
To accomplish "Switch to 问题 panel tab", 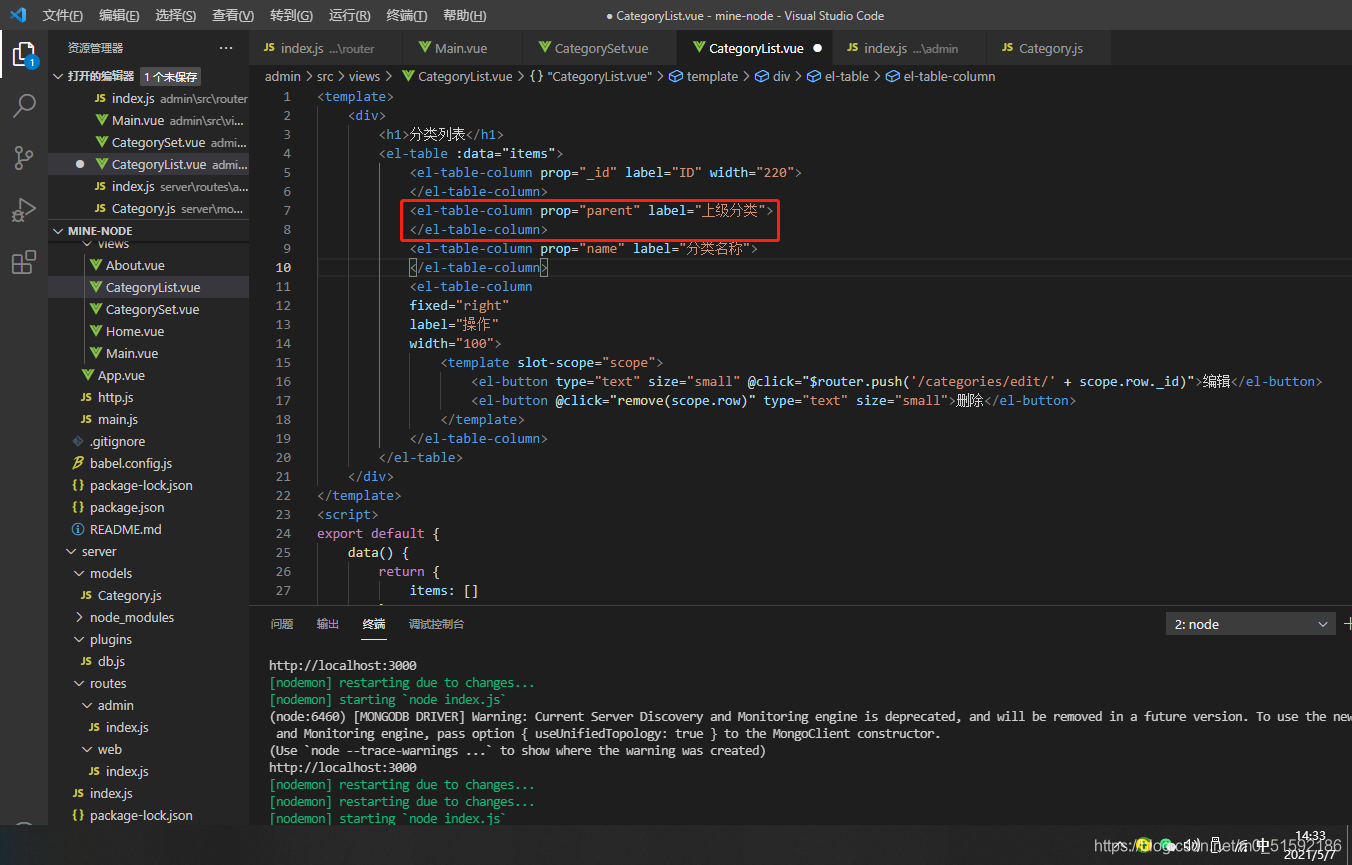I will (282, 624).
